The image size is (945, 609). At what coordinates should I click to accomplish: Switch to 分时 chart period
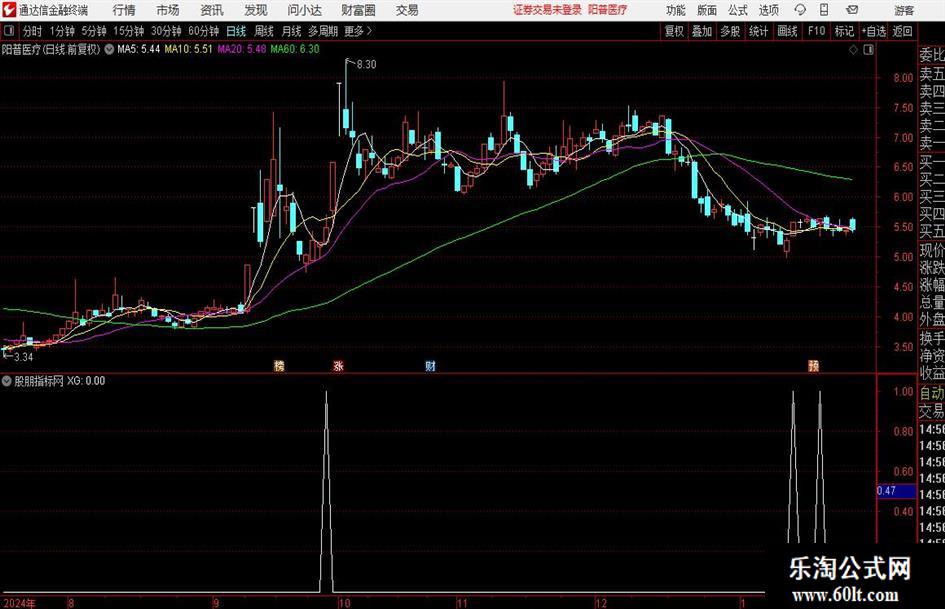coord(33,31)
